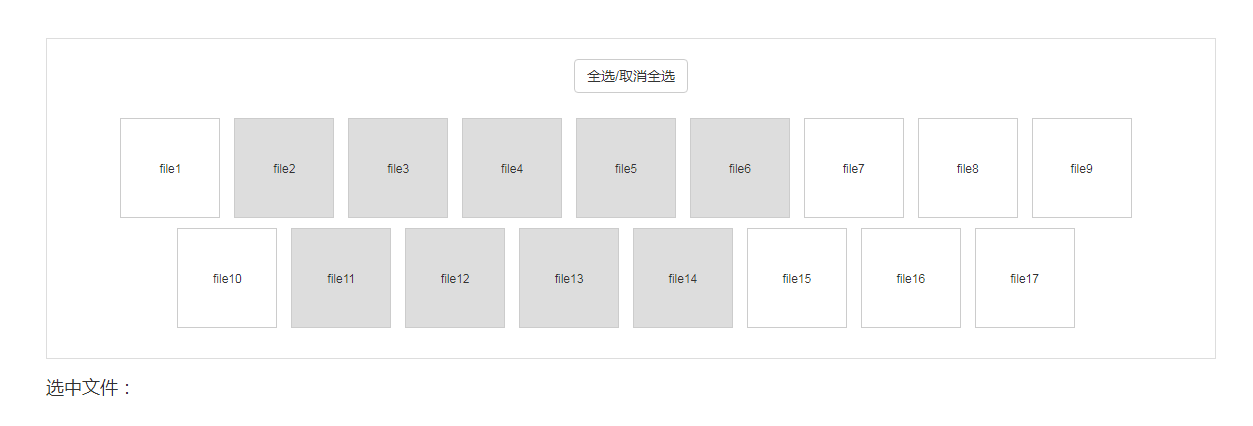Toggle selection of the file14 tile
The height and width of the screenshot is (426, 1253).
[x=683, y=278]
